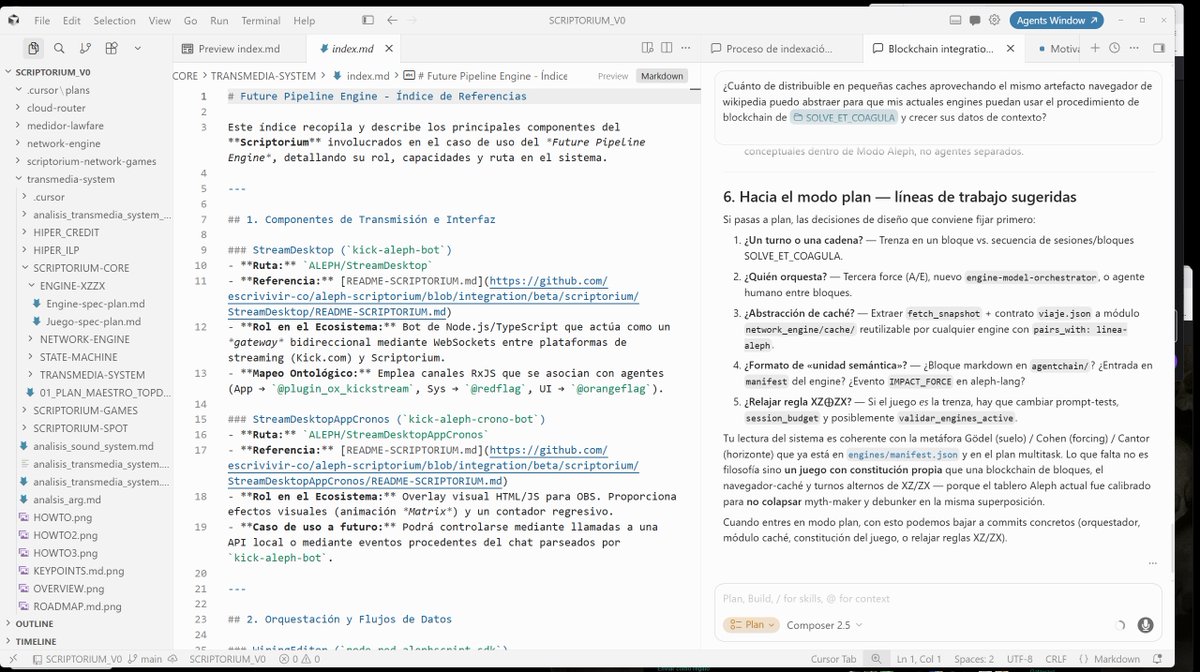The width and height of the screenshot is (1200, 672).
Task: Change encoding UTF-8 in status bar
Action: click(x=1020, y=659)
